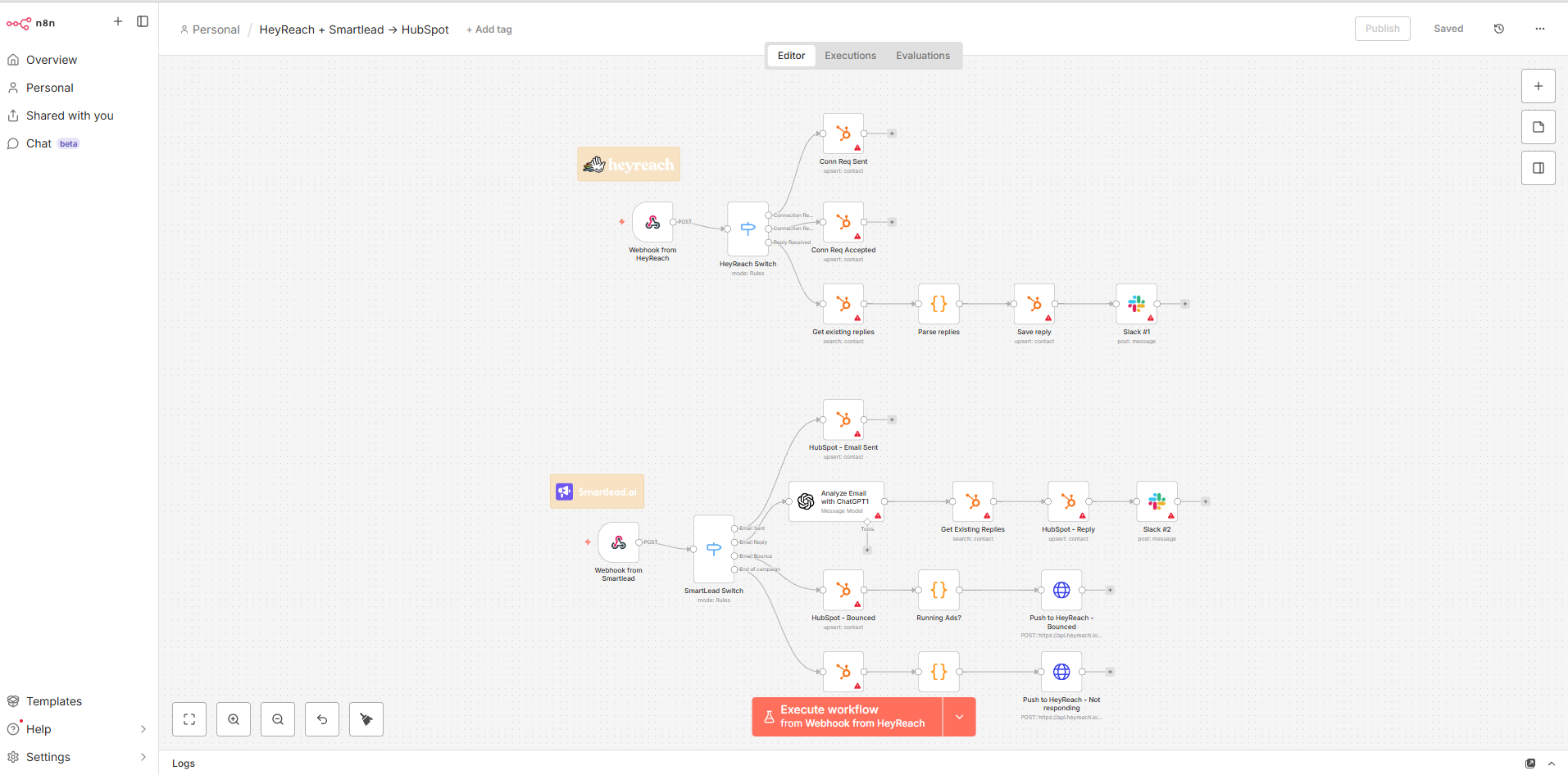Open the Conn Req Accepted HubSpot node
Screen dimensions: 1568x775
tap(843, 222)
